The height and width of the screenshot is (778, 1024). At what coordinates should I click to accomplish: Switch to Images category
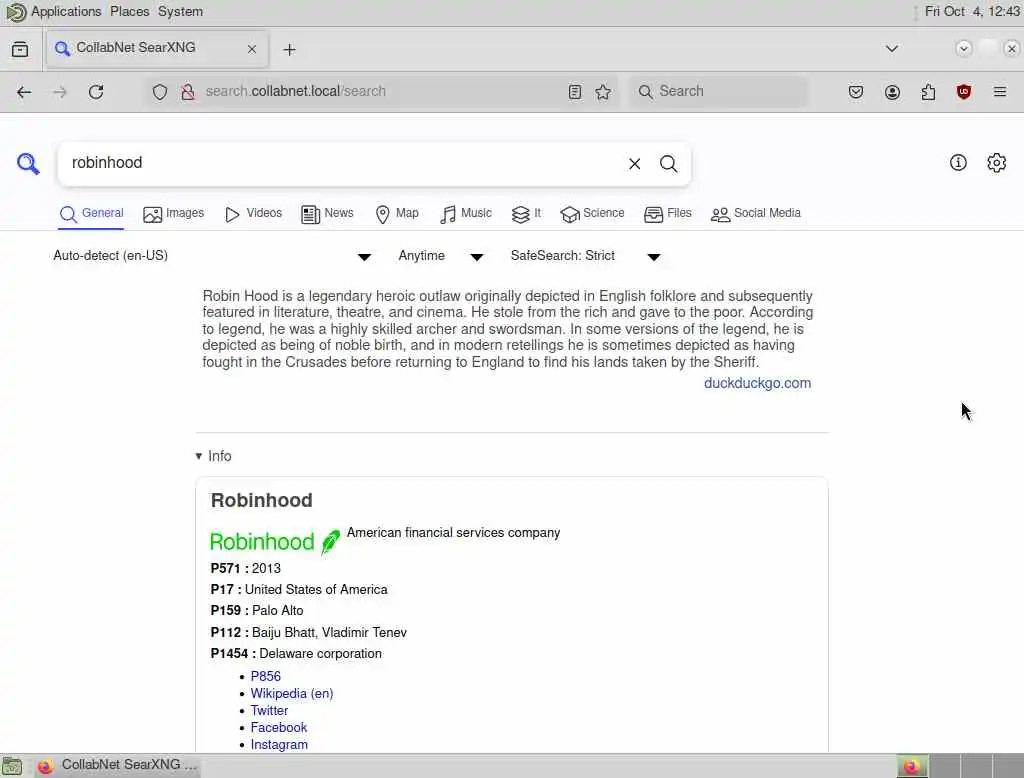point(174,214)
